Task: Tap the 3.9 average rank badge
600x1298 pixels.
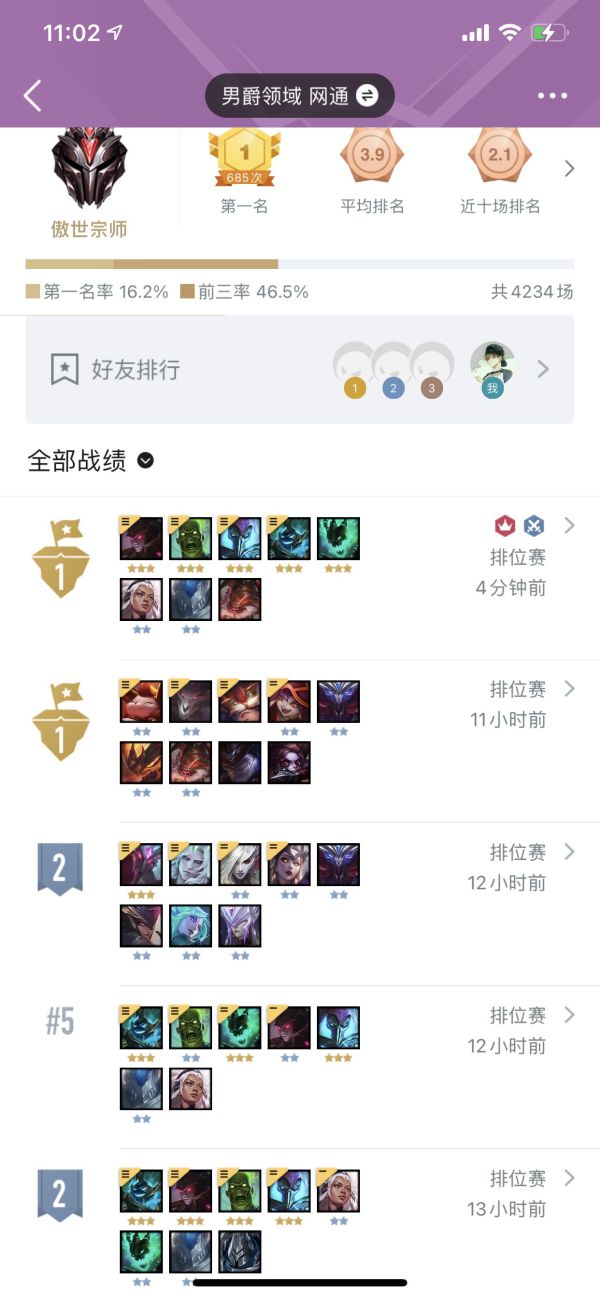Action: (372, 155)
